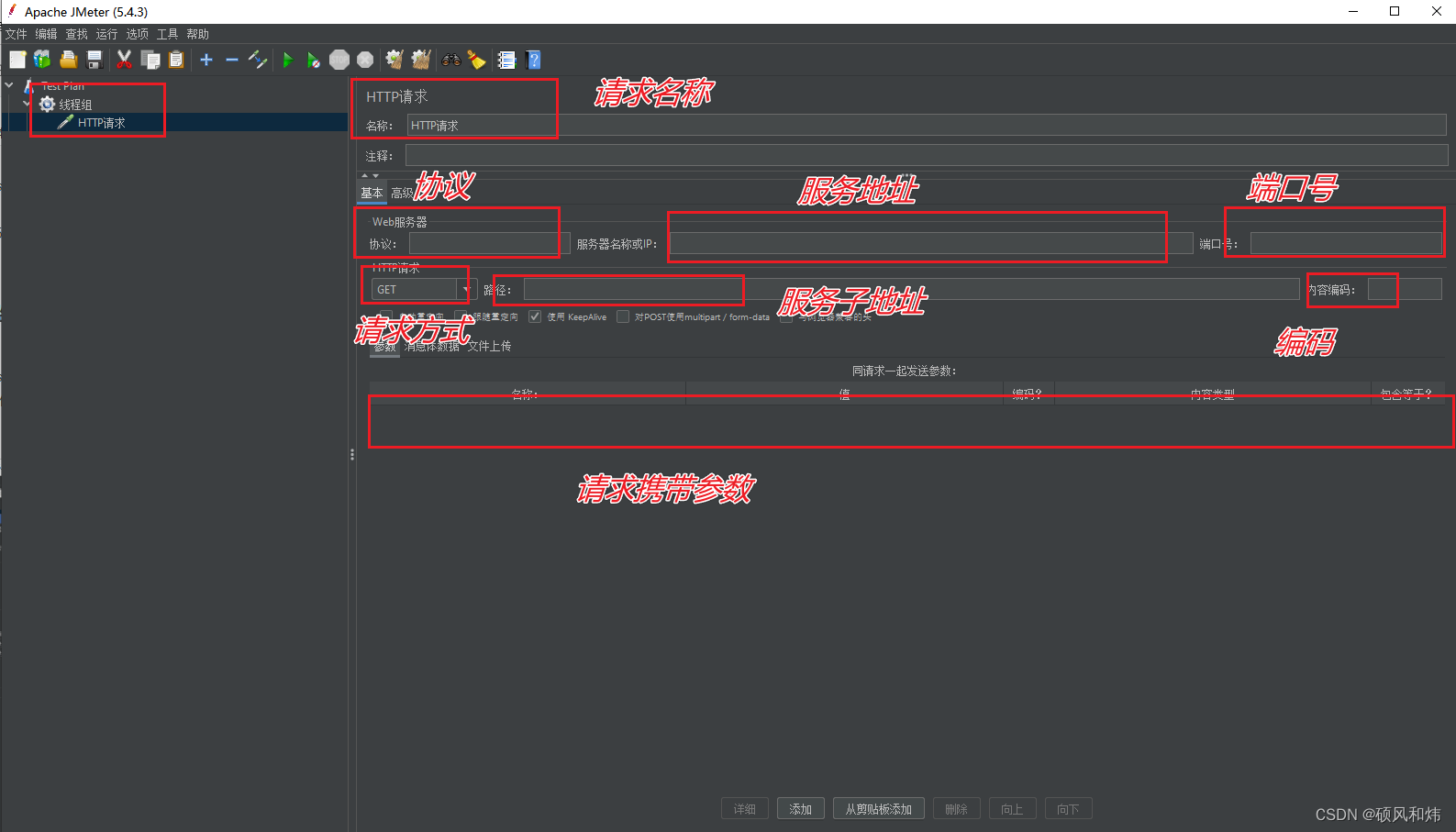1456x832 pixels.
Task: Click the 添加 button
Action: (801, 809)
